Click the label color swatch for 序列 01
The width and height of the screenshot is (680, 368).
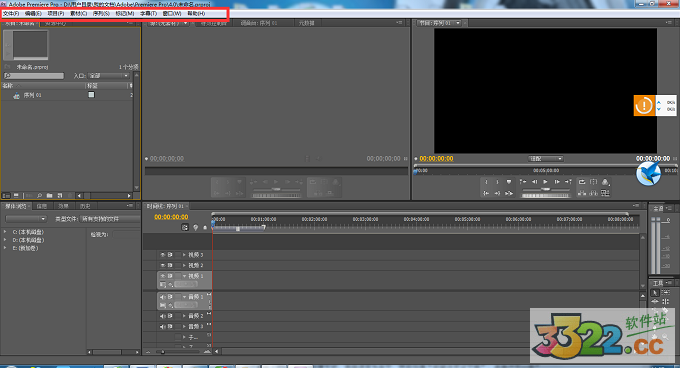91,94
